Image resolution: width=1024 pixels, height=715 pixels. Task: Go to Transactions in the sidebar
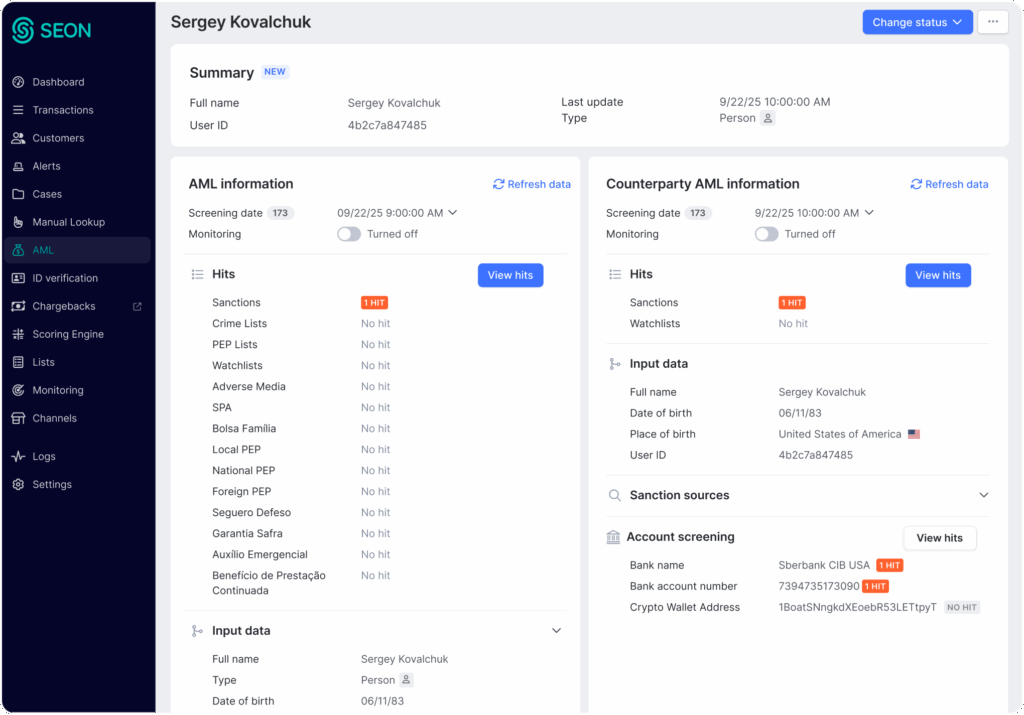(62, 110)
